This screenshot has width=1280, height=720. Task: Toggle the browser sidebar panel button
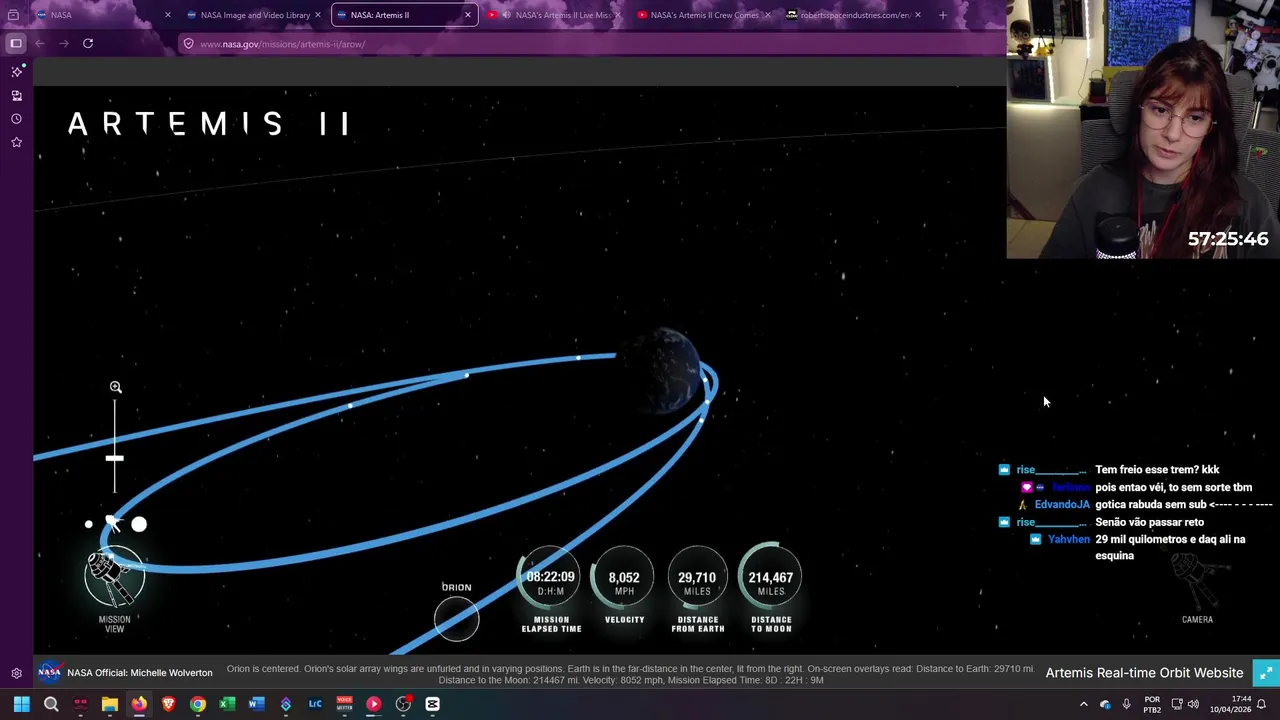pos(16,43)
